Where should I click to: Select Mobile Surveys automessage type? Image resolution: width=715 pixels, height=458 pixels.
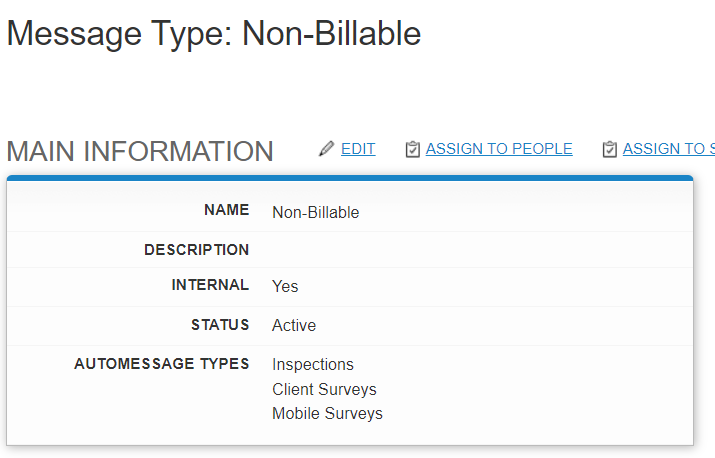click(327, 413)
